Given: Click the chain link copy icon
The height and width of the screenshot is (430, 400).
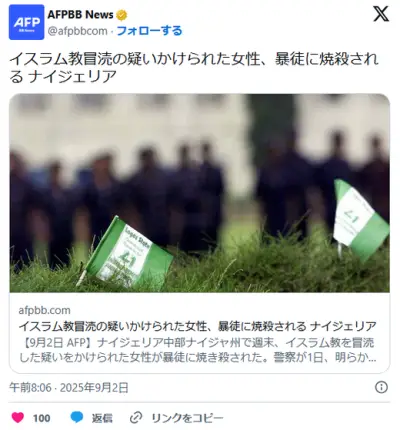Looking at the screenshot, I should coord(136,418).
